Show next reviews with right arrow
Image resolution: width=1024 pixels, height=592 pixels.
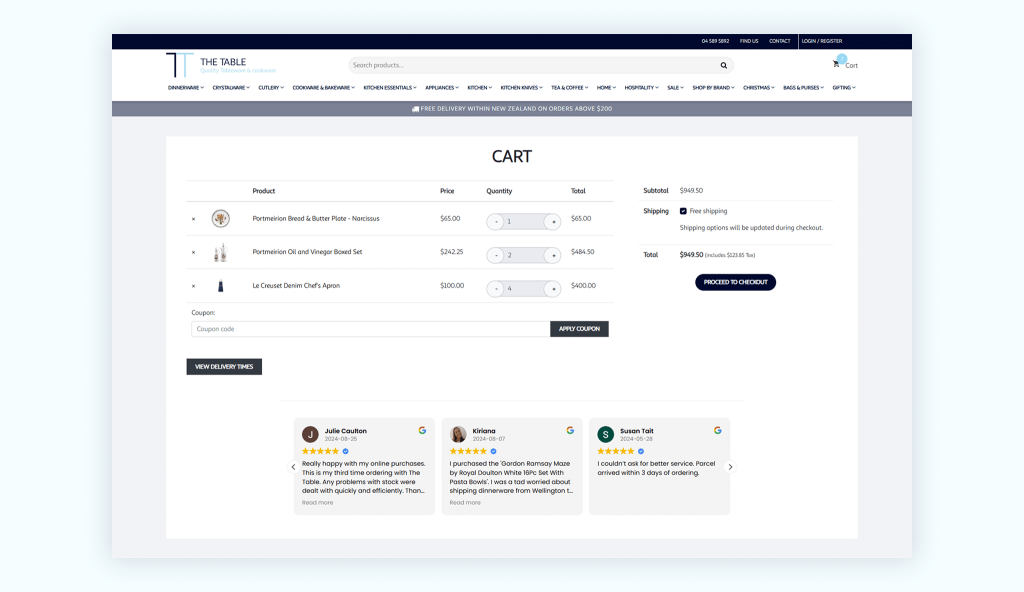(730, 467)
